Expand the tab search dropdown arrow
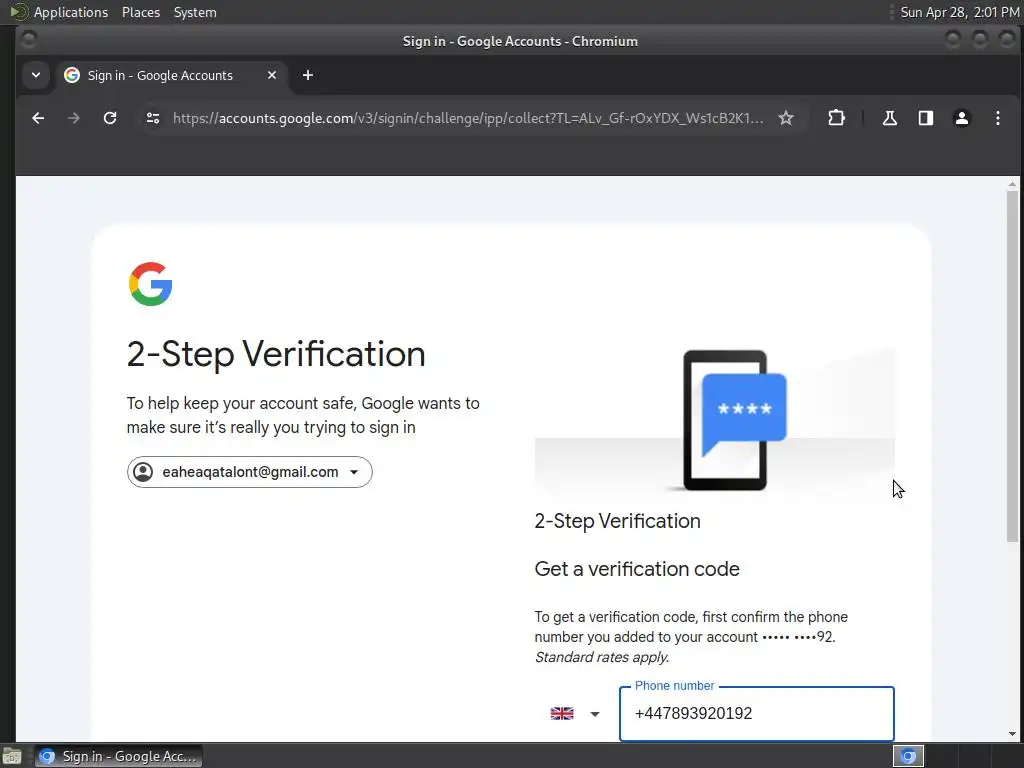The image size is (1024, 768). pyautogui.click(x=36, y=75)
